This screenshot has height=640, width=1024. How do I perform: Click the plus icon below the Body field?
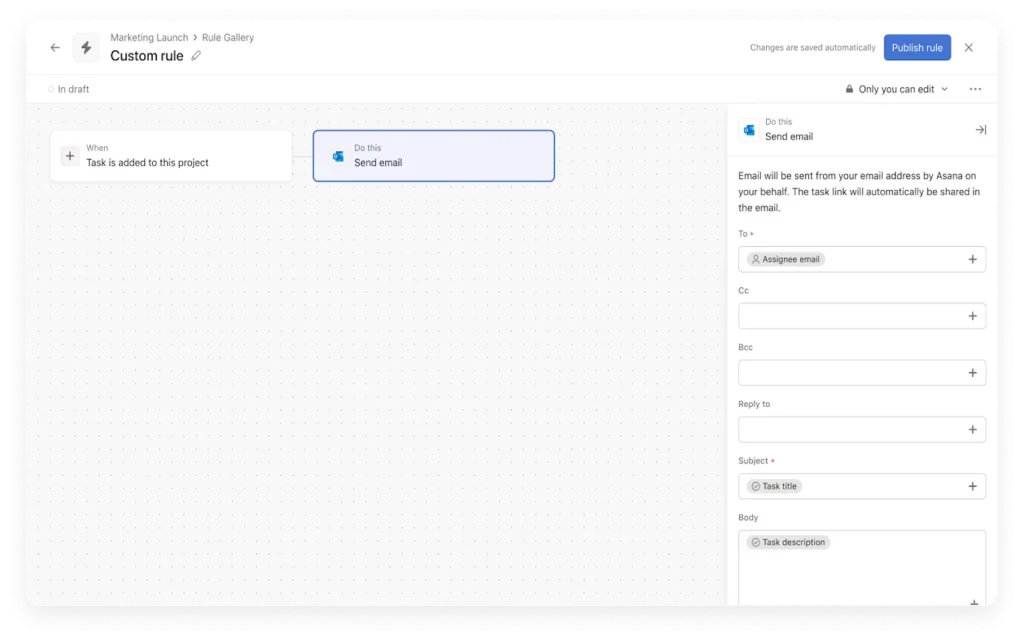[x=971, y=604]
